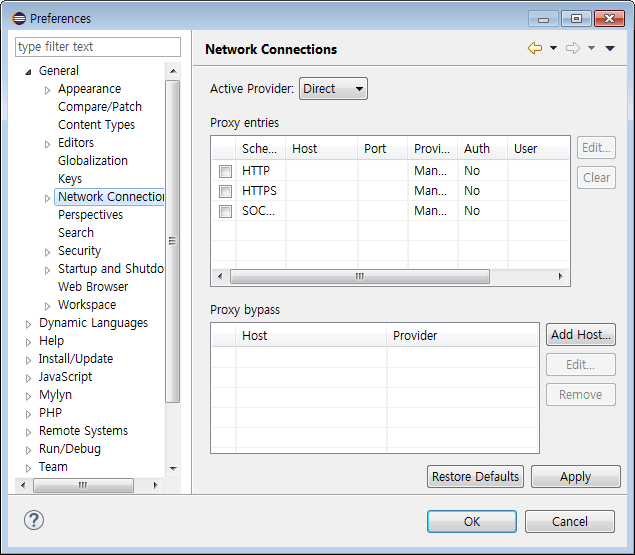Maximize the Preferences window
This screenshot has width=635, height=555.
click(x=576, y=19)
